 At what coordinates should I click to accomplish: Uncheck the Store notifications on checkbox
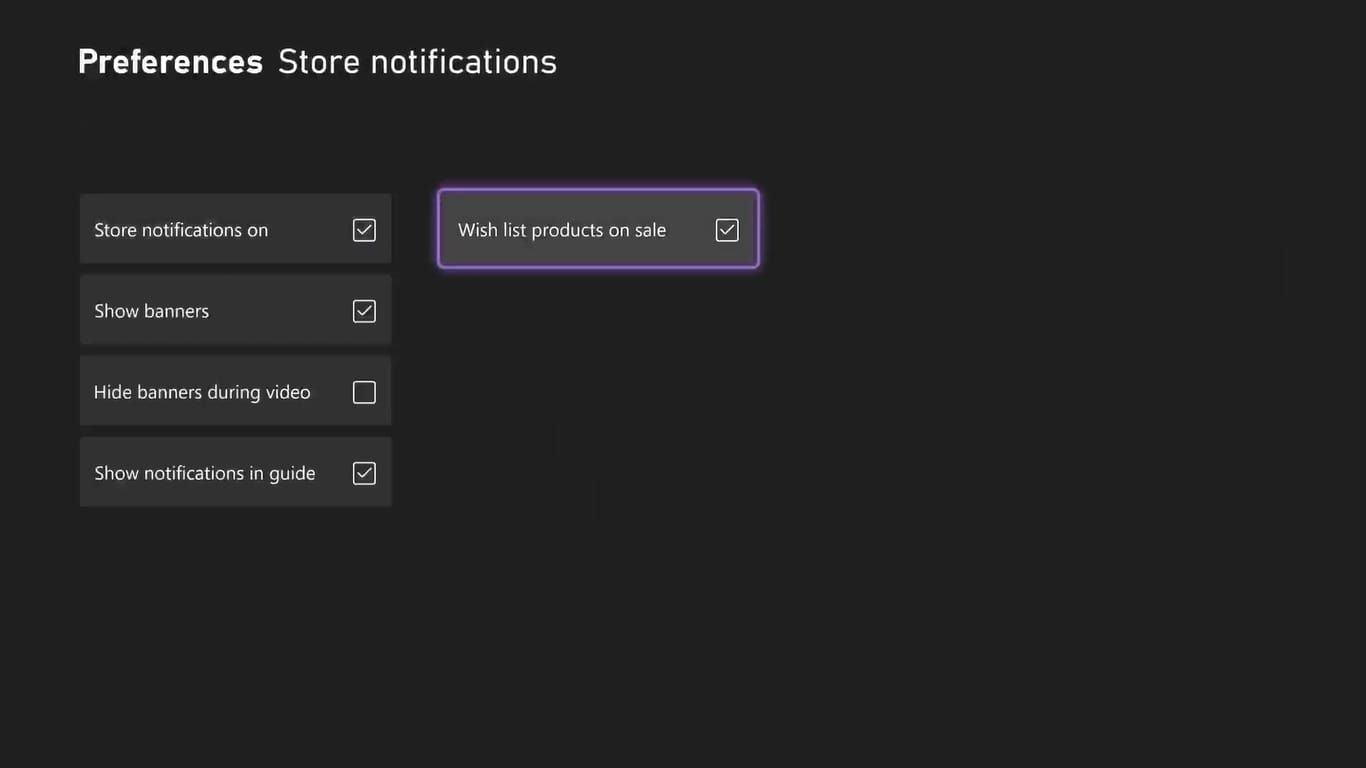pos(364,230)
